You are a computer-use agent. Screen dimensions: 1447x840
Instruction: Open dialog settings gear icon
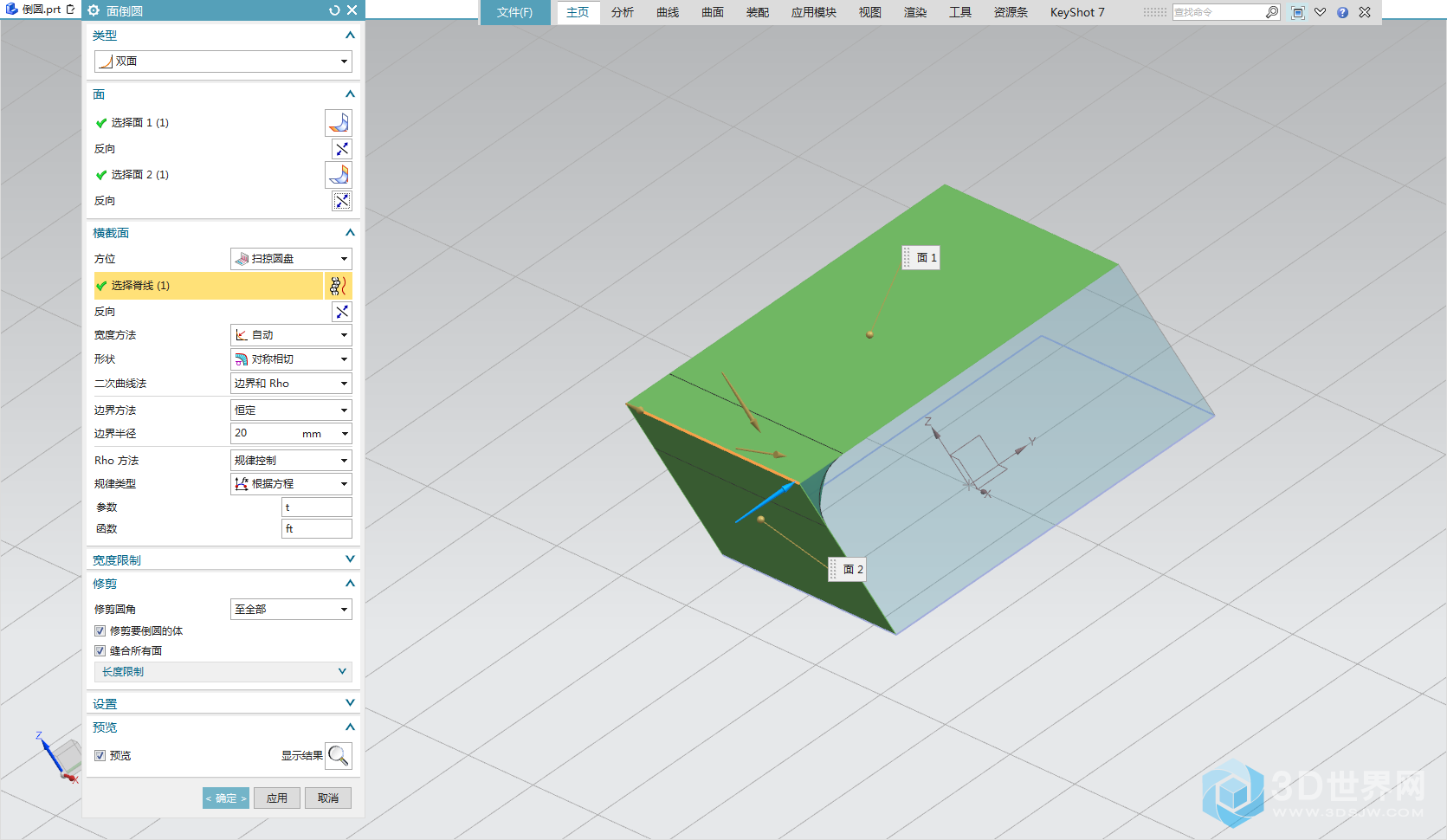94,10
